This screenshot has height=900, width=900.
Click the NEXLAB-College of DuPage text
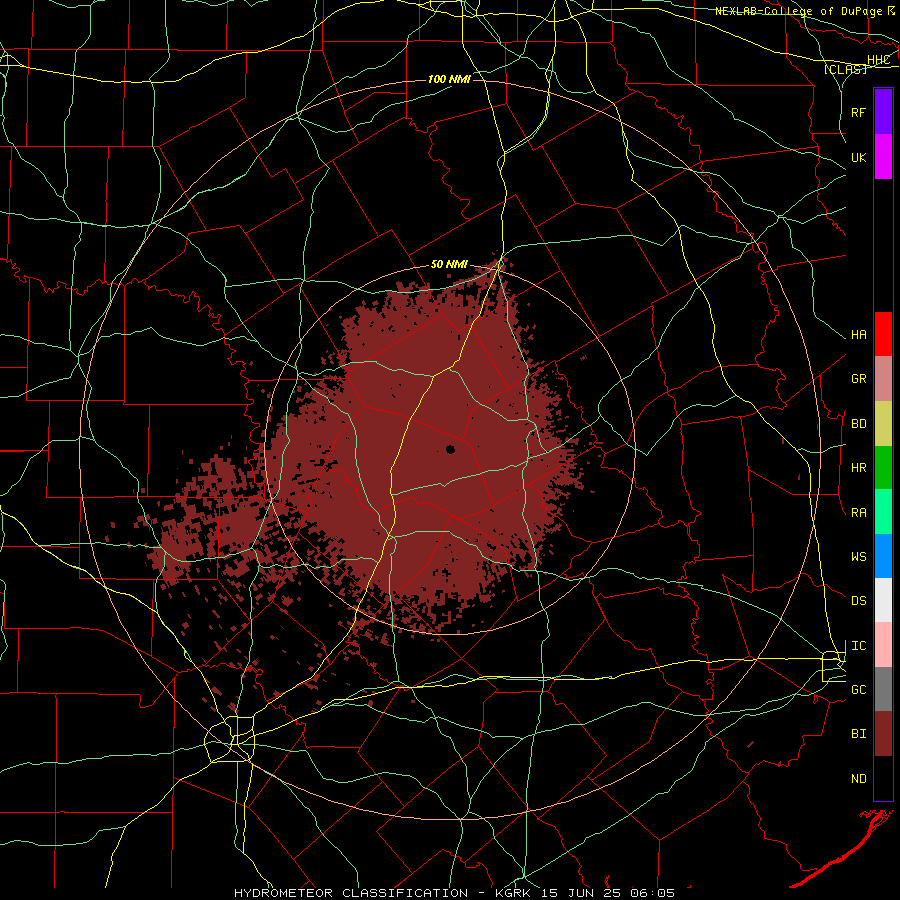(800, 11)
